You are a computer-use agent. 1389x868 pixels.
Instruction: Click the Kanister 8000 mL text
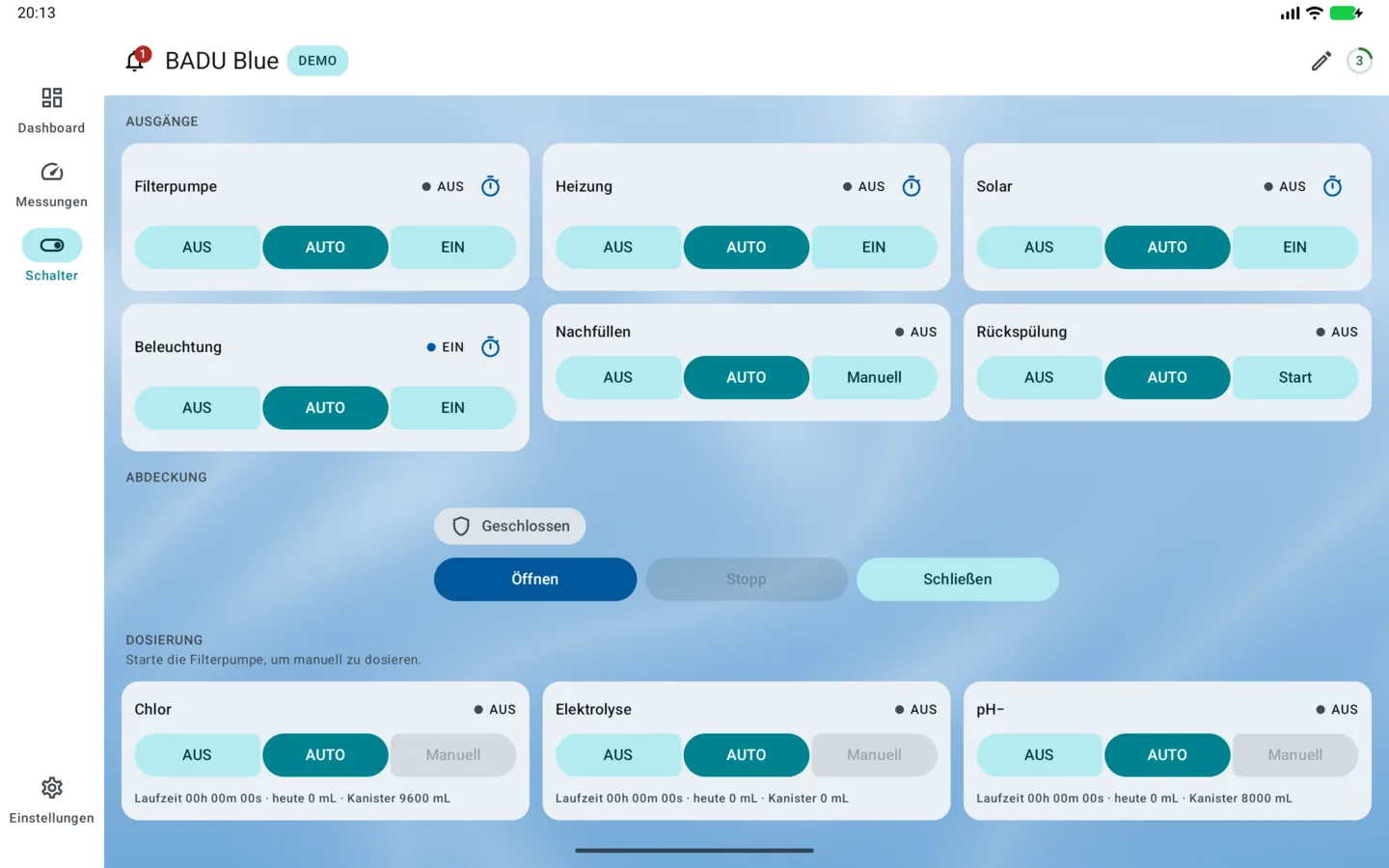[1240, 799]
